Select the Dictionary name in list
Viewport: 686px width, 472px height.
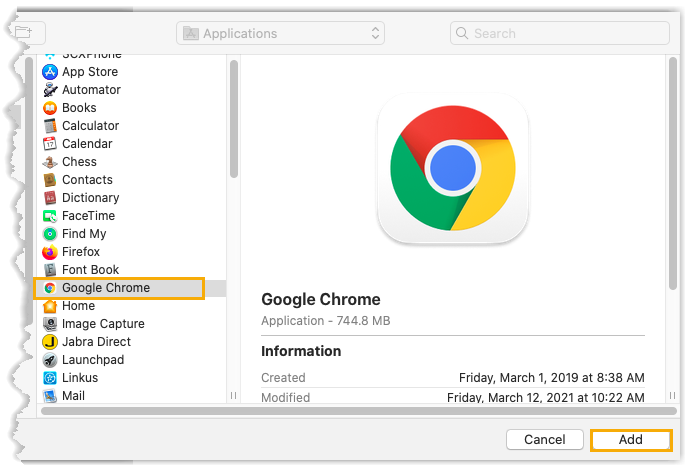(x=91, y=198)
